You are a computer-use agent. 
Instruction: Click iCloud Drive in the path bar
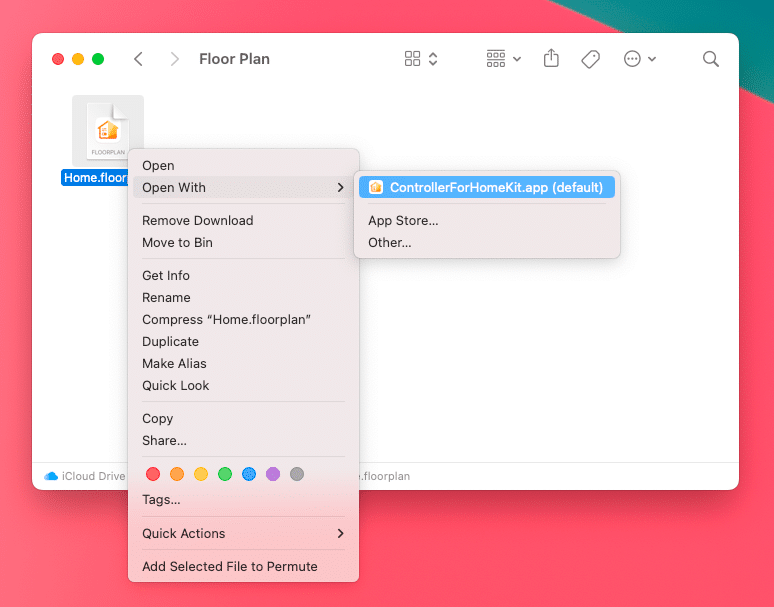click(93, 476)
